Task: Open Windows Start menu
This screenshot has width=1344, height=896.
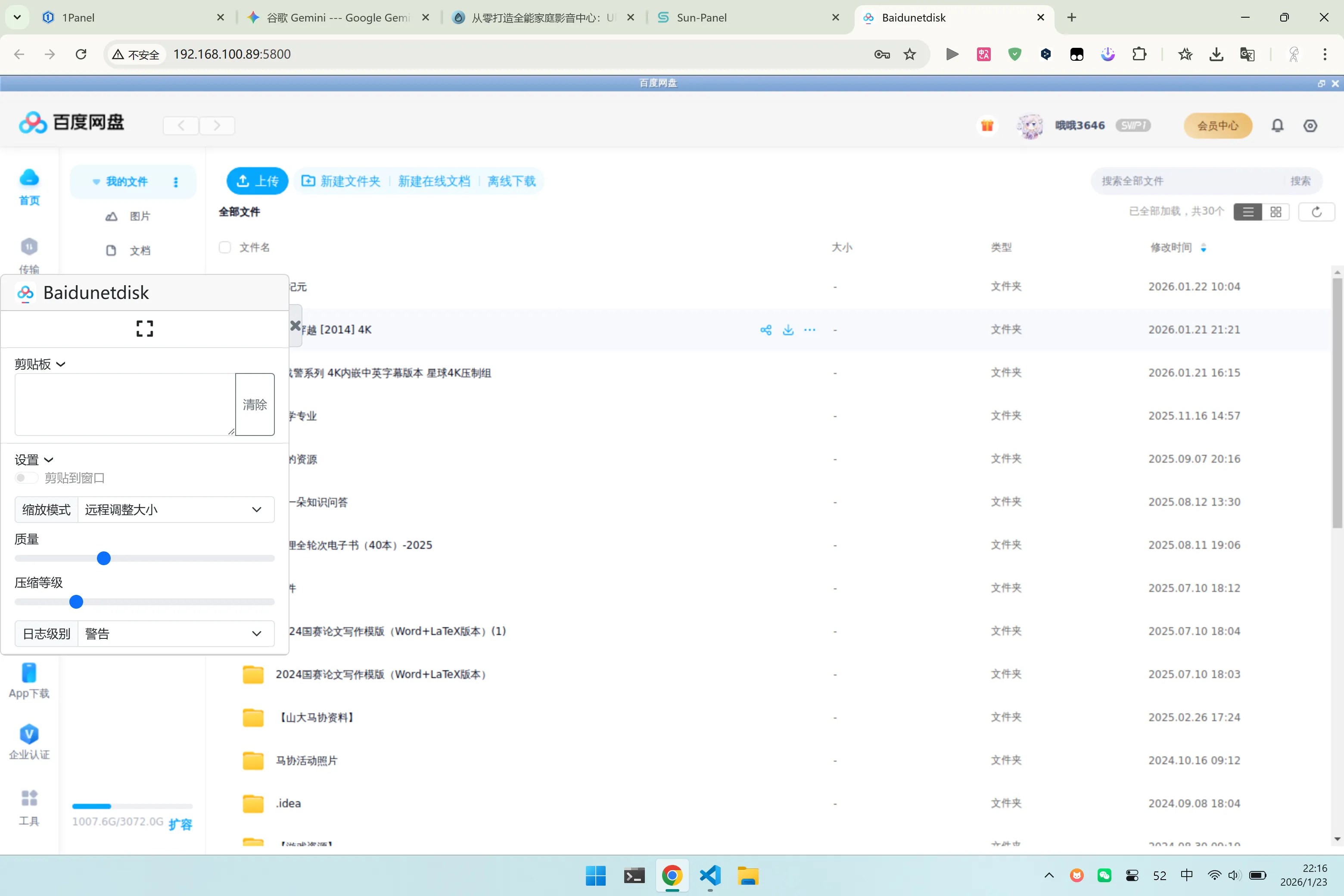Action: pyautogui.click(x=595, y=875)
